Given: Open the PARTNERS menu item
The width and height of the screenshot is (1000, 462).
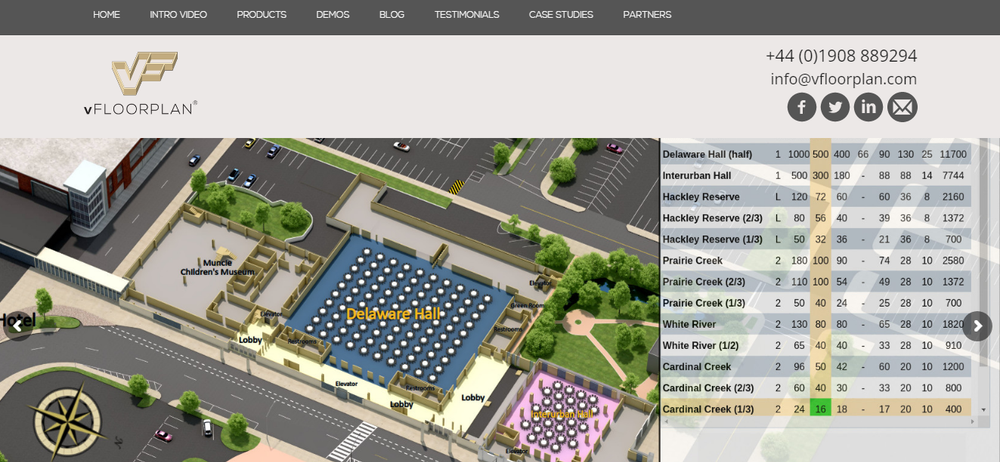Looking at the screenshot, I should click(647, 15).
